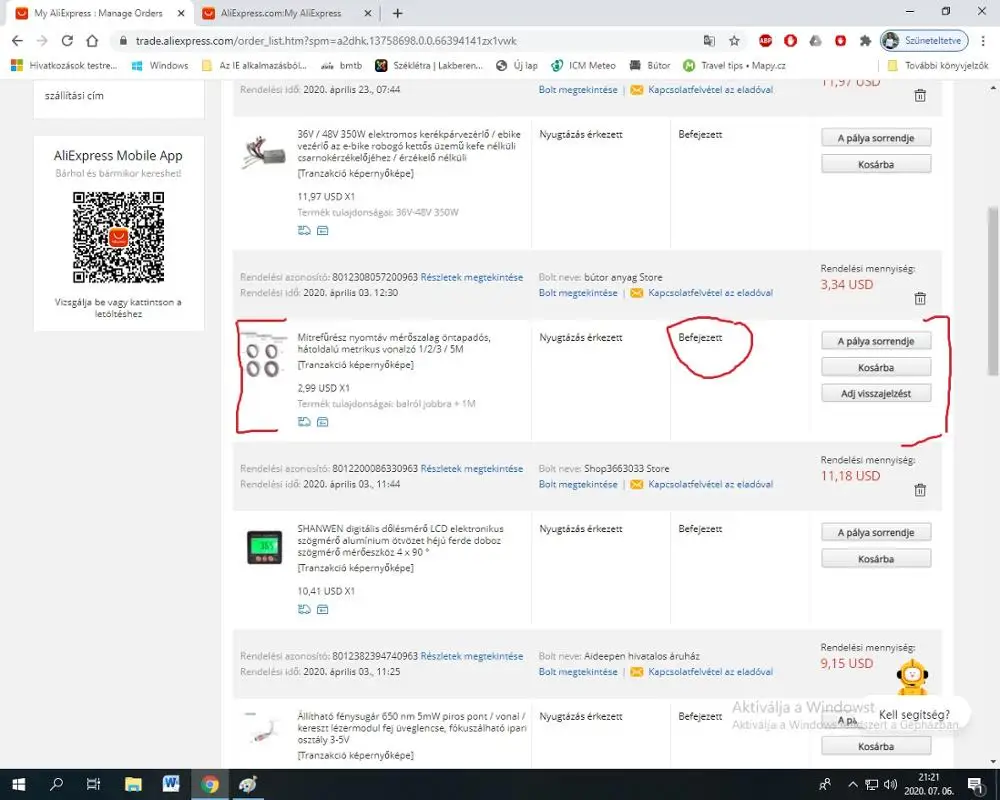Delete the 3,34 USD order with trash icon

pyautogui.click(x=920, y=299)
